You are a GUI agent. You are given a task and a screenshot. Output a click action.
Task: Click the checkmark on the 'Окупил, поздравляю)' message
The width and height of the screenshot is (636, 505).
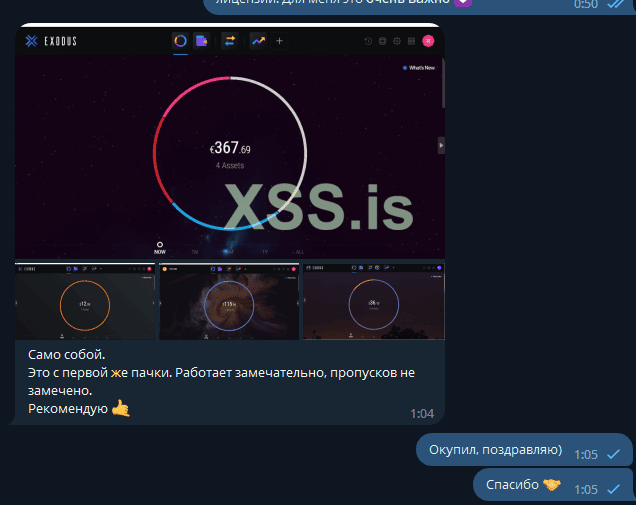(x=613, y=454)
